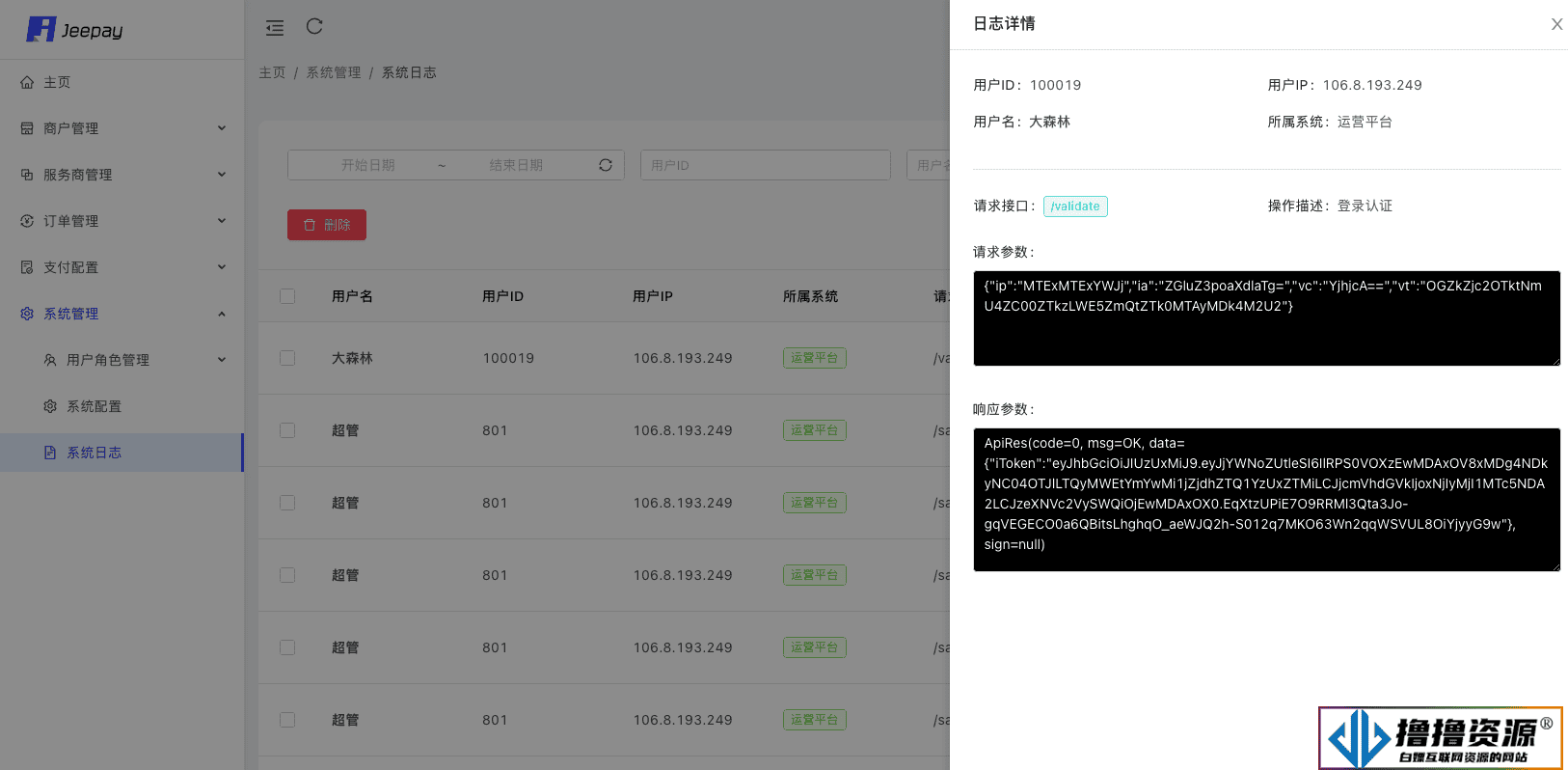Open the 主页 menu item
Screen dimensions: 1568x770
(x=122, y=82)
